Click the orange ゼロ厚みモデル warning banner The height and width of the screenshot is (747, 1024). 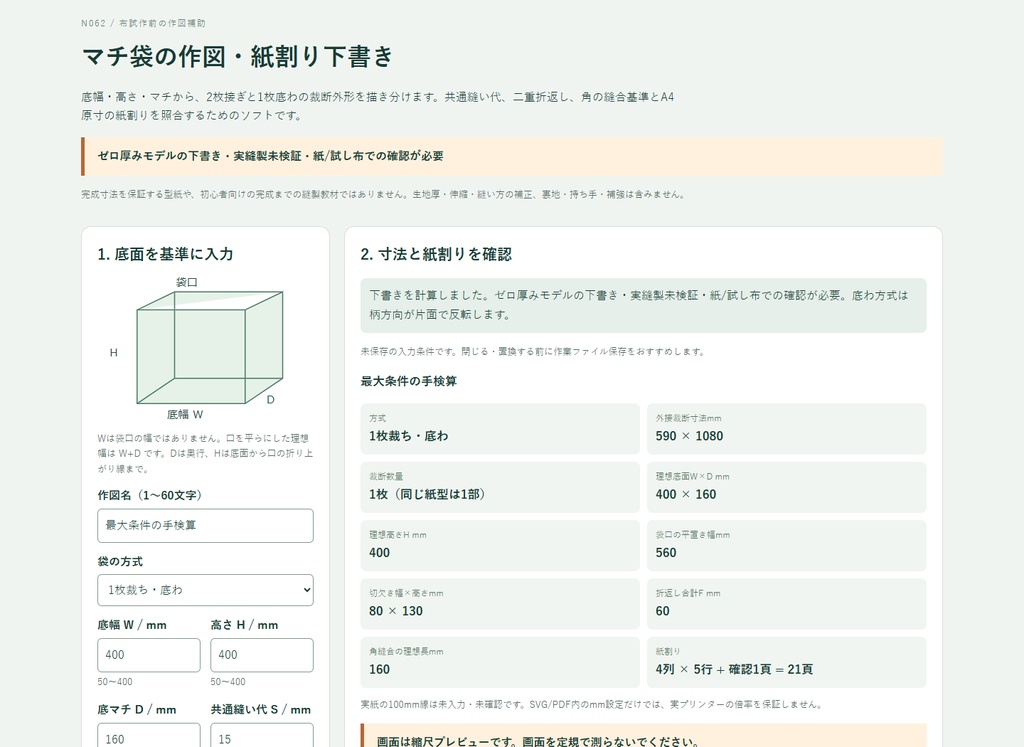[511, 156]
